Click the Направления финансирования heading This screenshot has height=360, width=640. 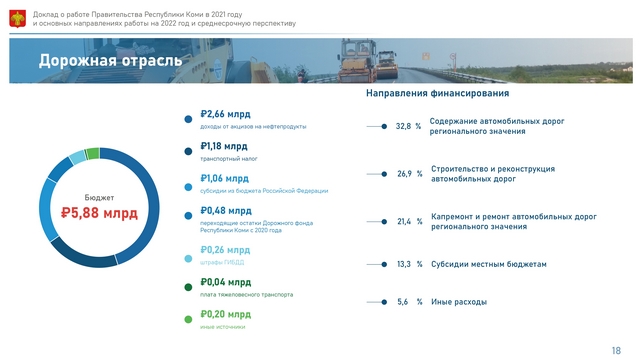(x=438, y=93)
